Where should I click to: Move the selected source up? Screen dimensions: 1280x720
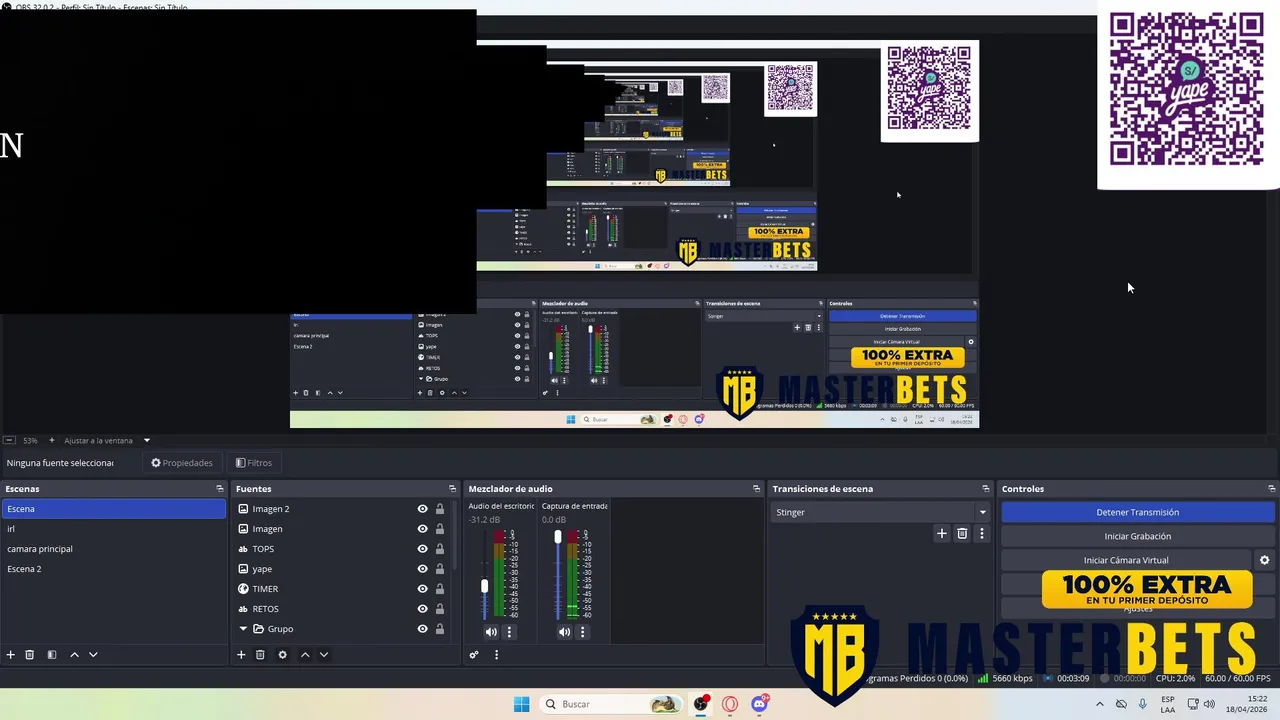[305, 655]
